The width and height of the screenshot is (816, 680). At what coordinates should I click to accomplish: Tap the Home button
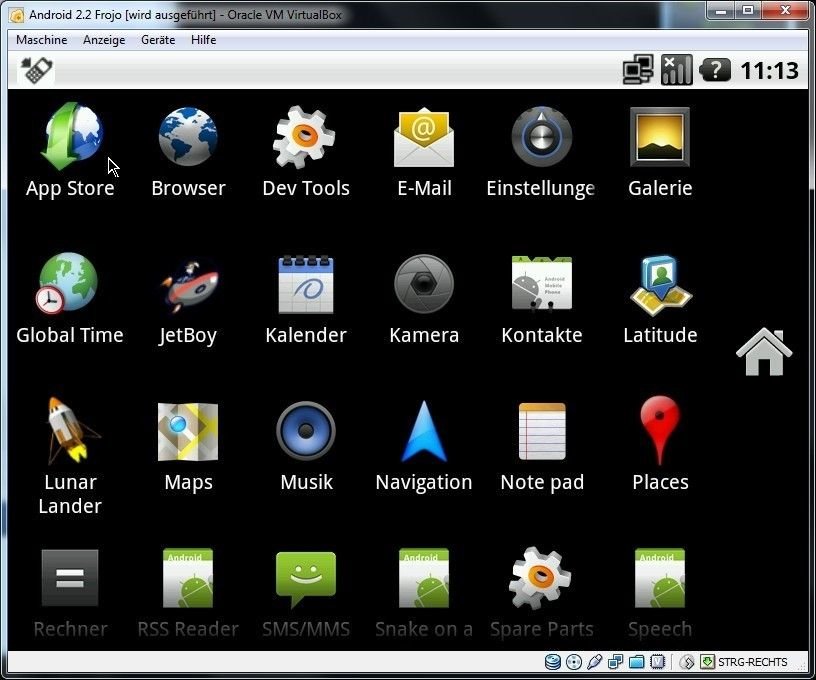pos(763,352)
